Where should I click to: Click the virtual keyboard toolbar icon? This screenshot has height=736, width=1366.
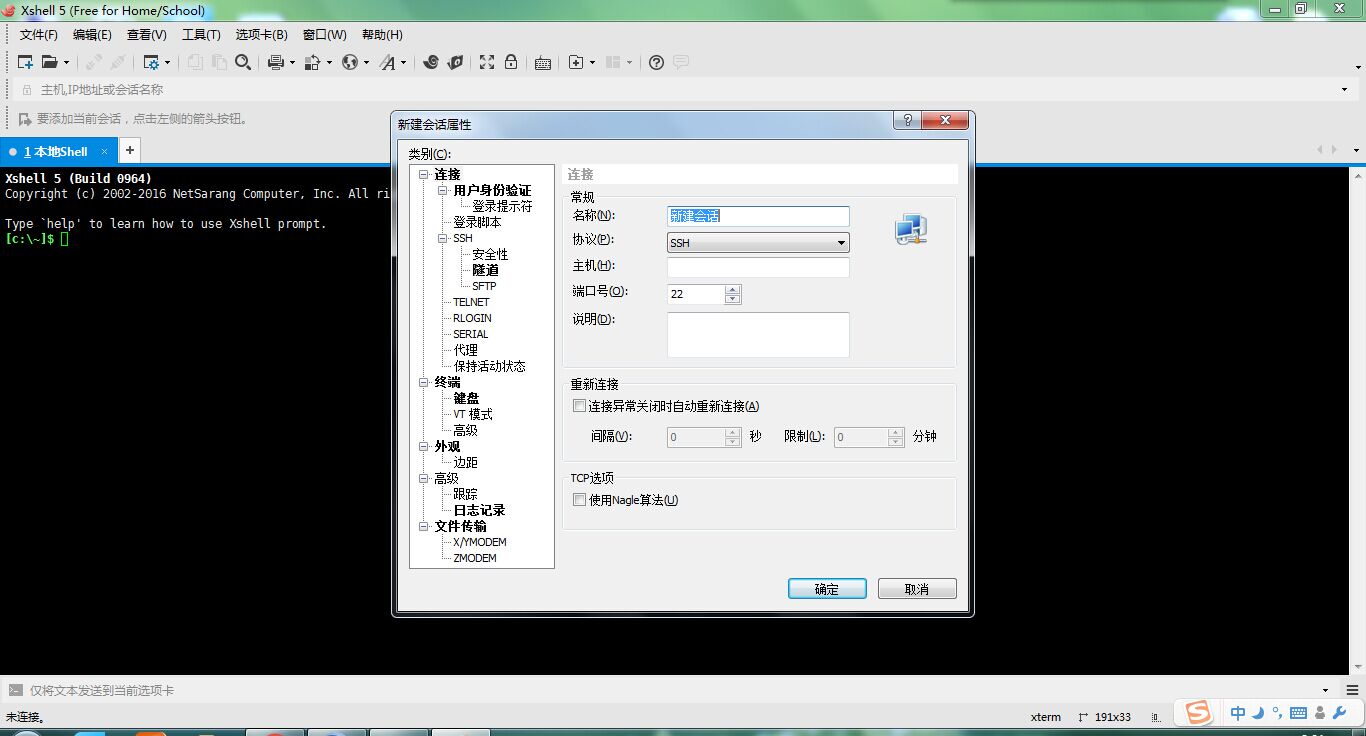tap(543, 62)
